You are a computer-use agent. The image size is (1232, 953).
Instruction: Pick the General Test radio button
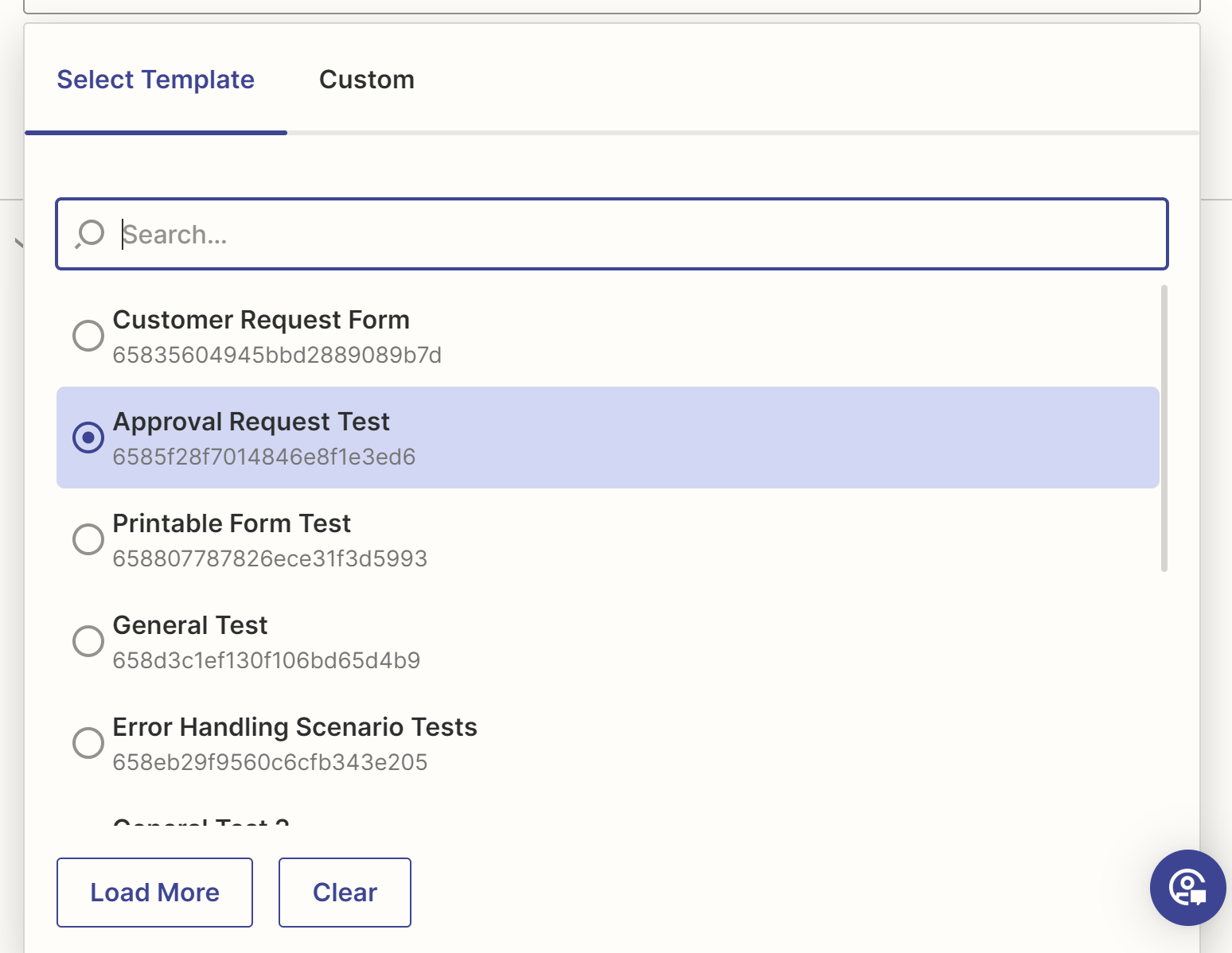tap(88, 641)
